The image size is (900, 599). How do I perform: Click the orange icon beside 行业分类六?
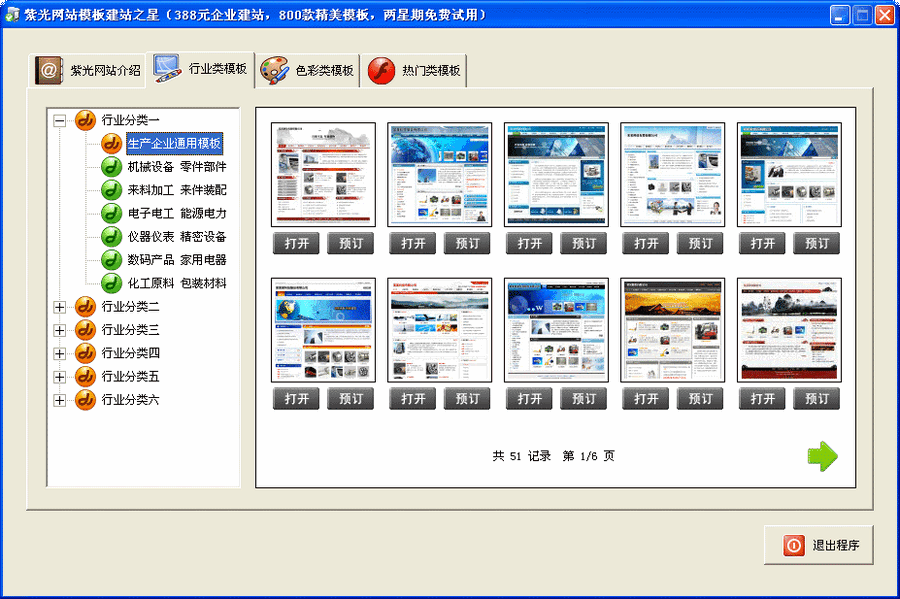[x=84, y=400]
